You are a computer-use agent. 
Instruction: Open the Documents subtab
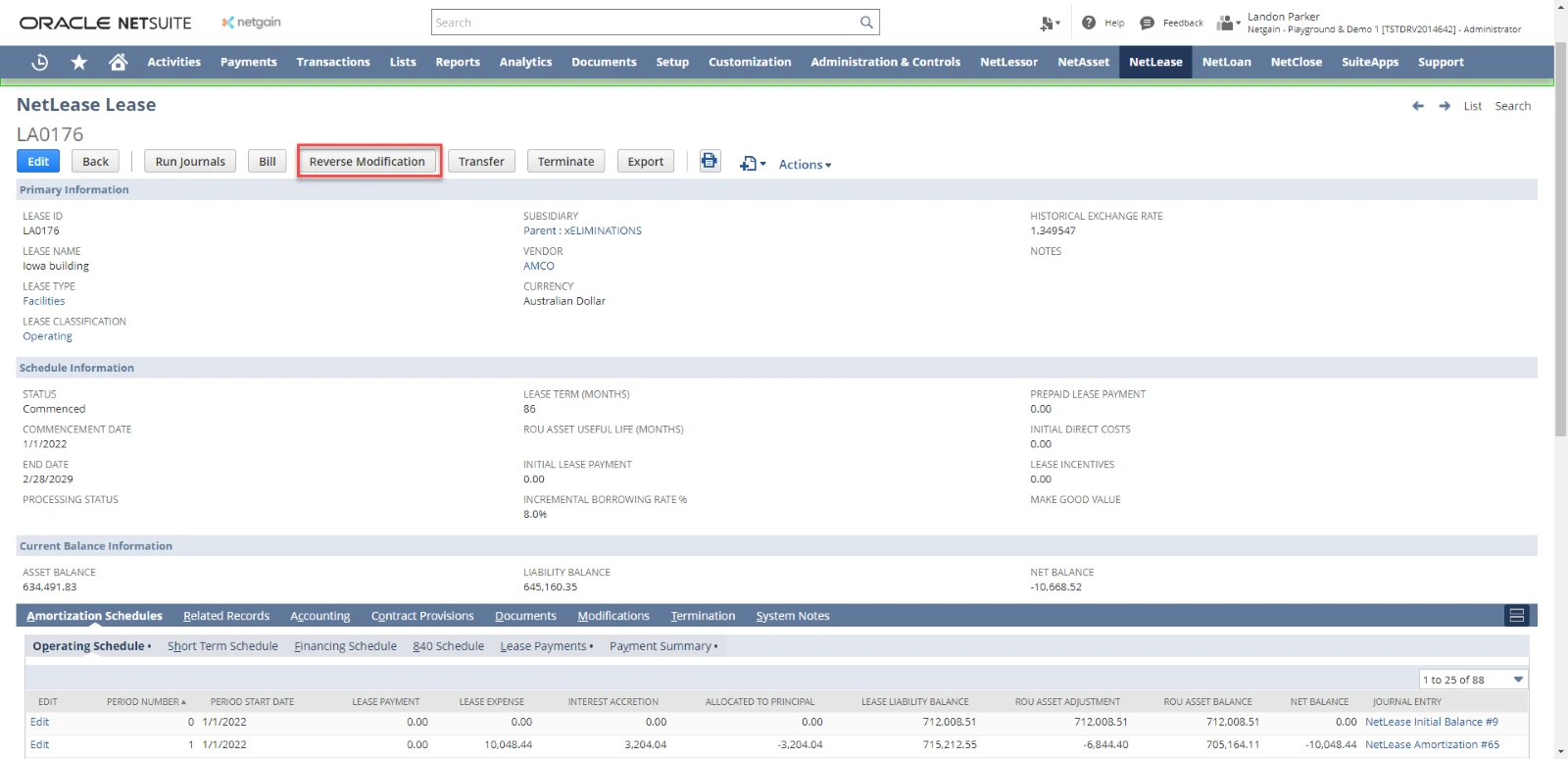[x=525, y=616]
